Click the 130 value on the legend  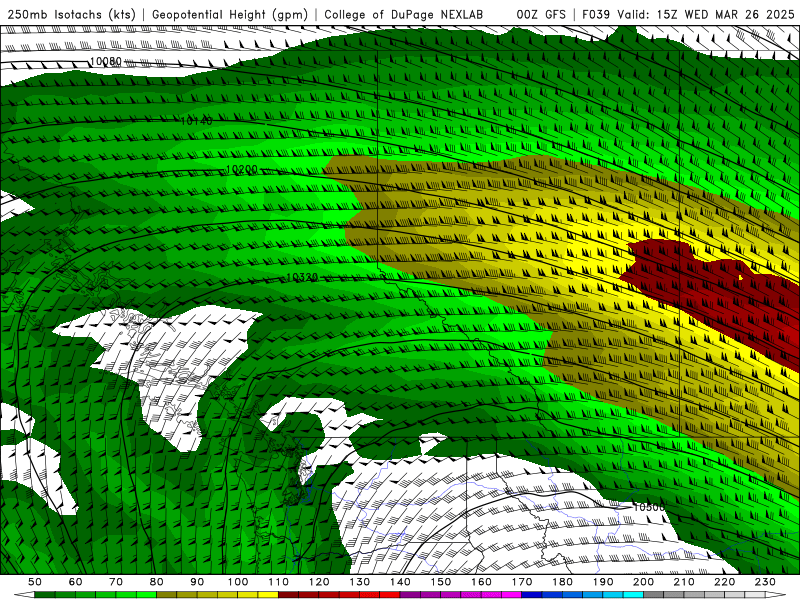tap(360, 582)
